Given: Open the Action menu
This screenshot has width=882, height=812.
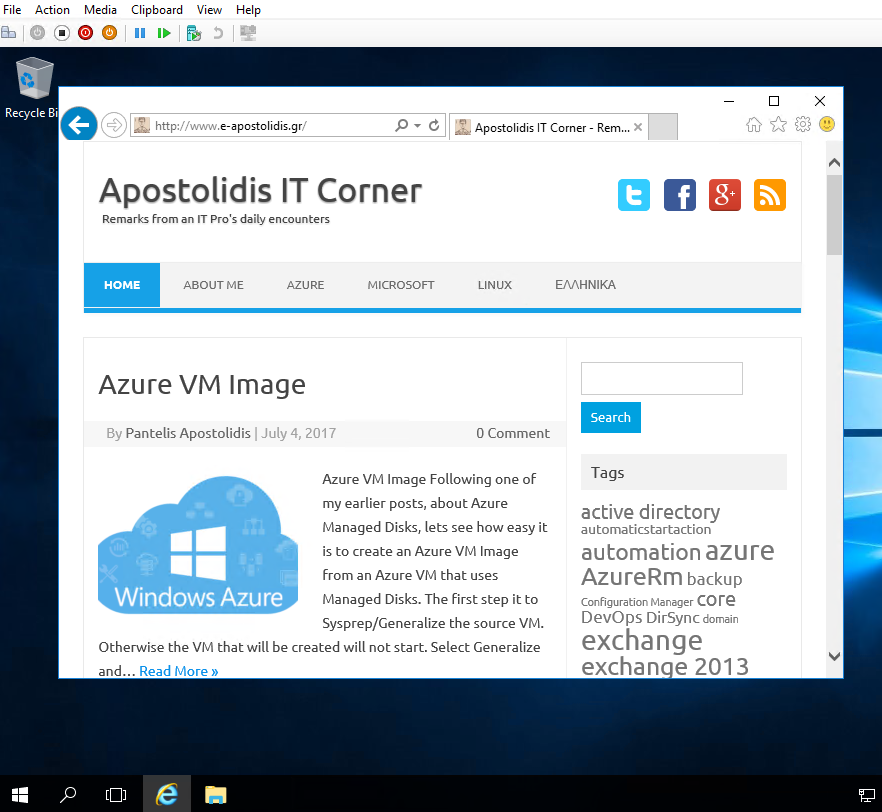Looking at the screenshot, I should [52, 10].
